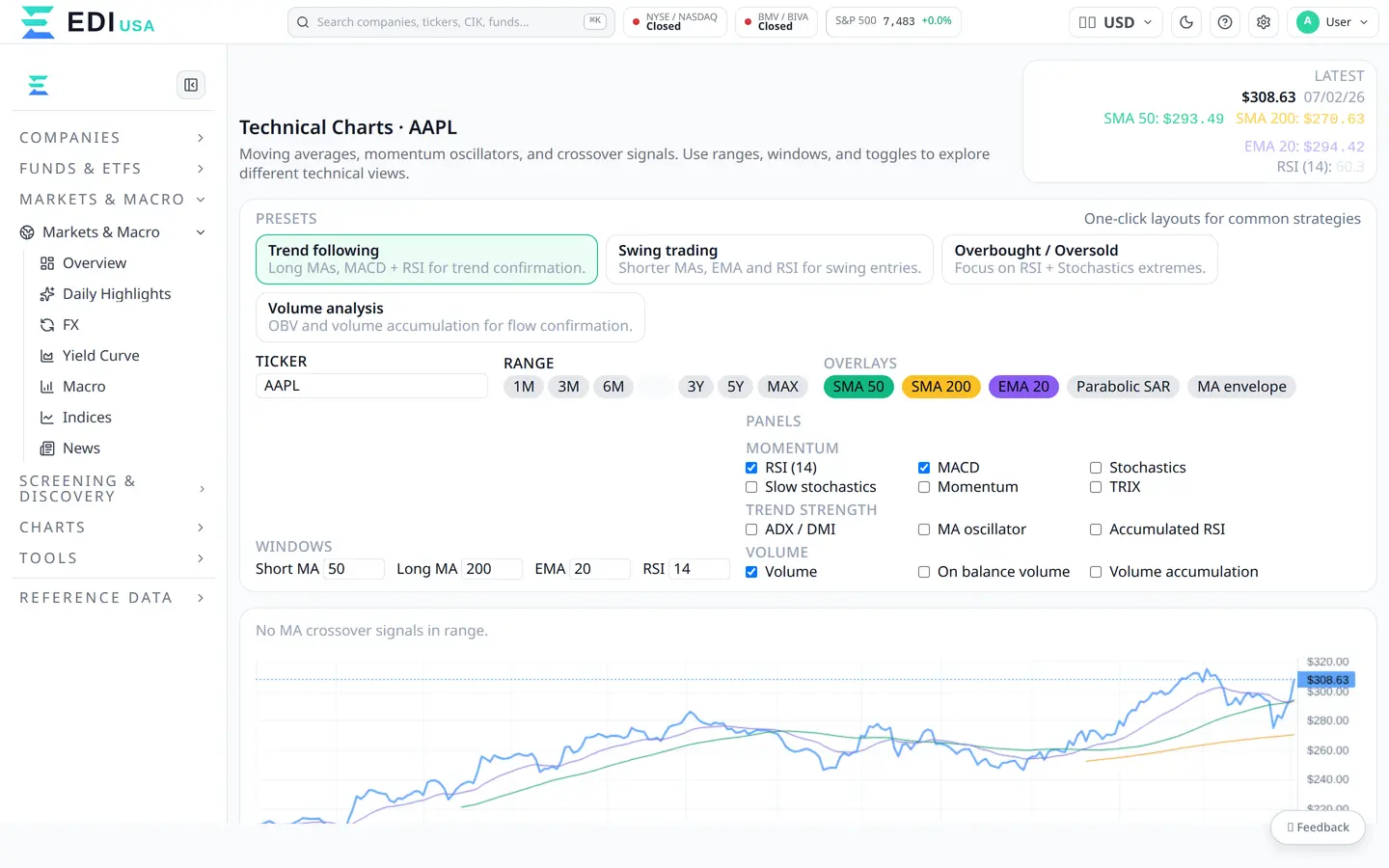
Task: Open the Feedback button
Action: click(x=1318, y=827)
